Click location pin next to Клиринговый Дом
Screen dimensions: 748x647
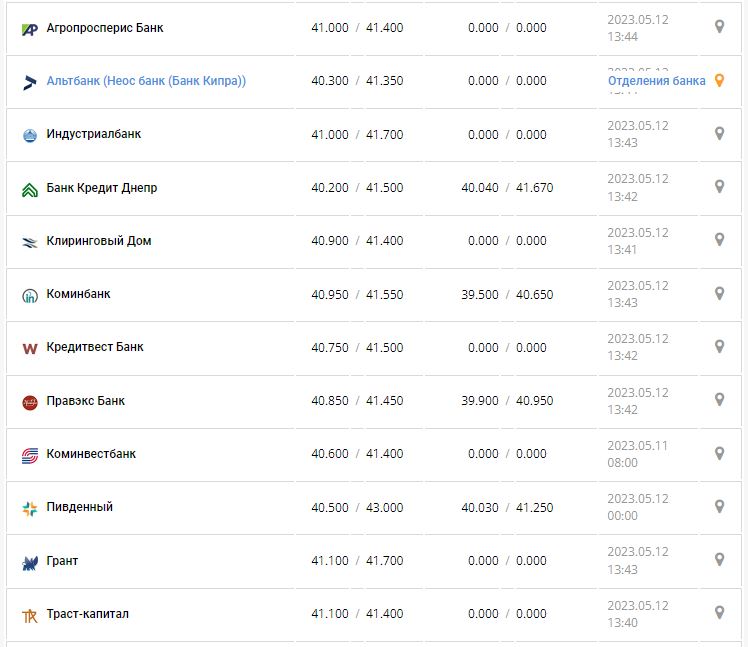point(719,239)
